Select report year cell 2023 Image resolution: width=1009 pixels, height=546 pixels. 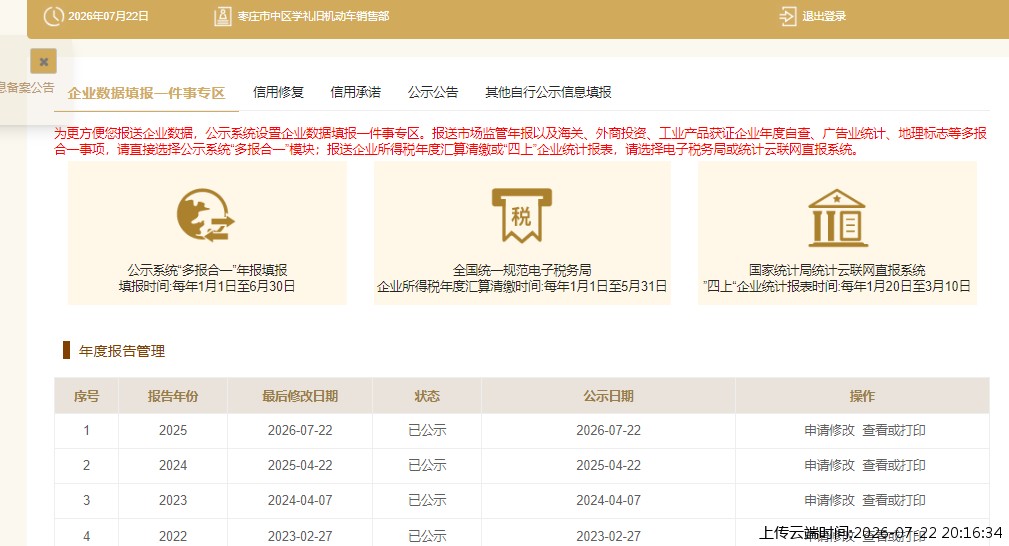click(x=173, y=500)
